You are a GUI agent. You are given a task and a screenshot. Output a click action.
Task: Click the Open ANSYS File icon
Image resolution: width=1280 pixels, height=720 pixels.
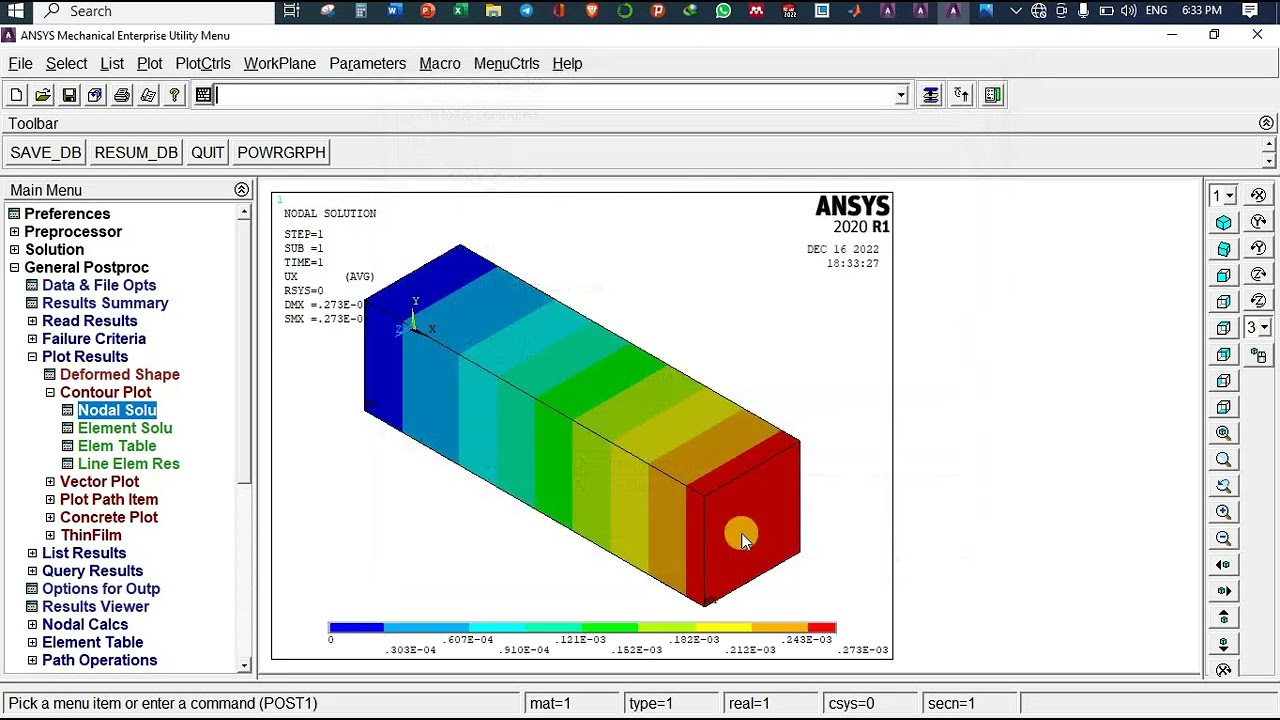tap(43, 95)
